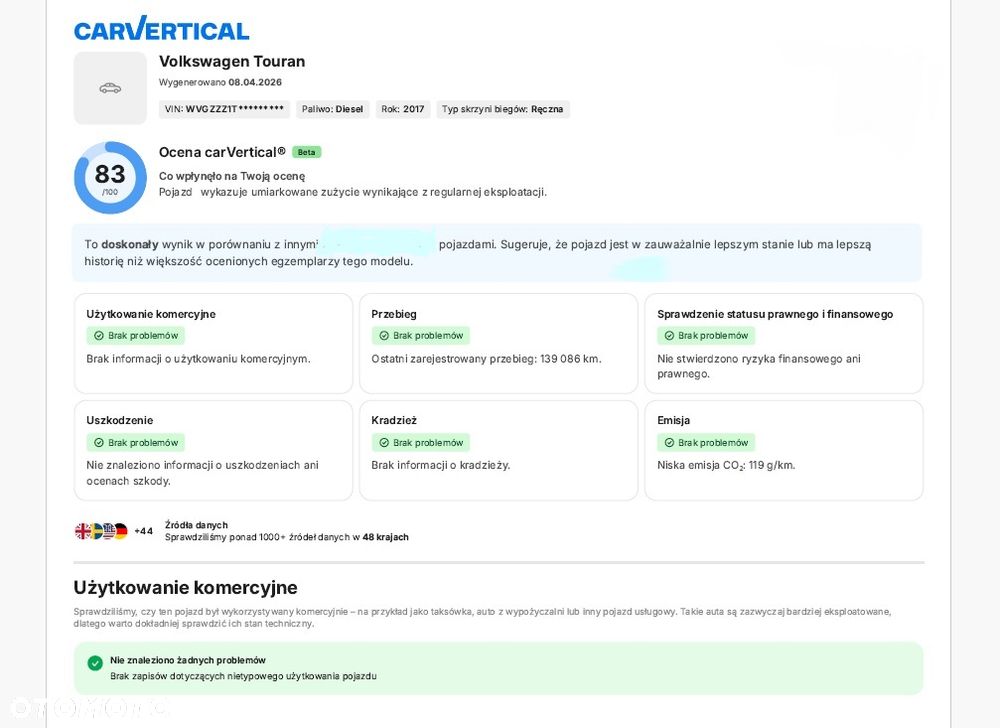The image size is (1000, 728).
Task: Click the 83/100 score gauge
Action: [110, 178]
